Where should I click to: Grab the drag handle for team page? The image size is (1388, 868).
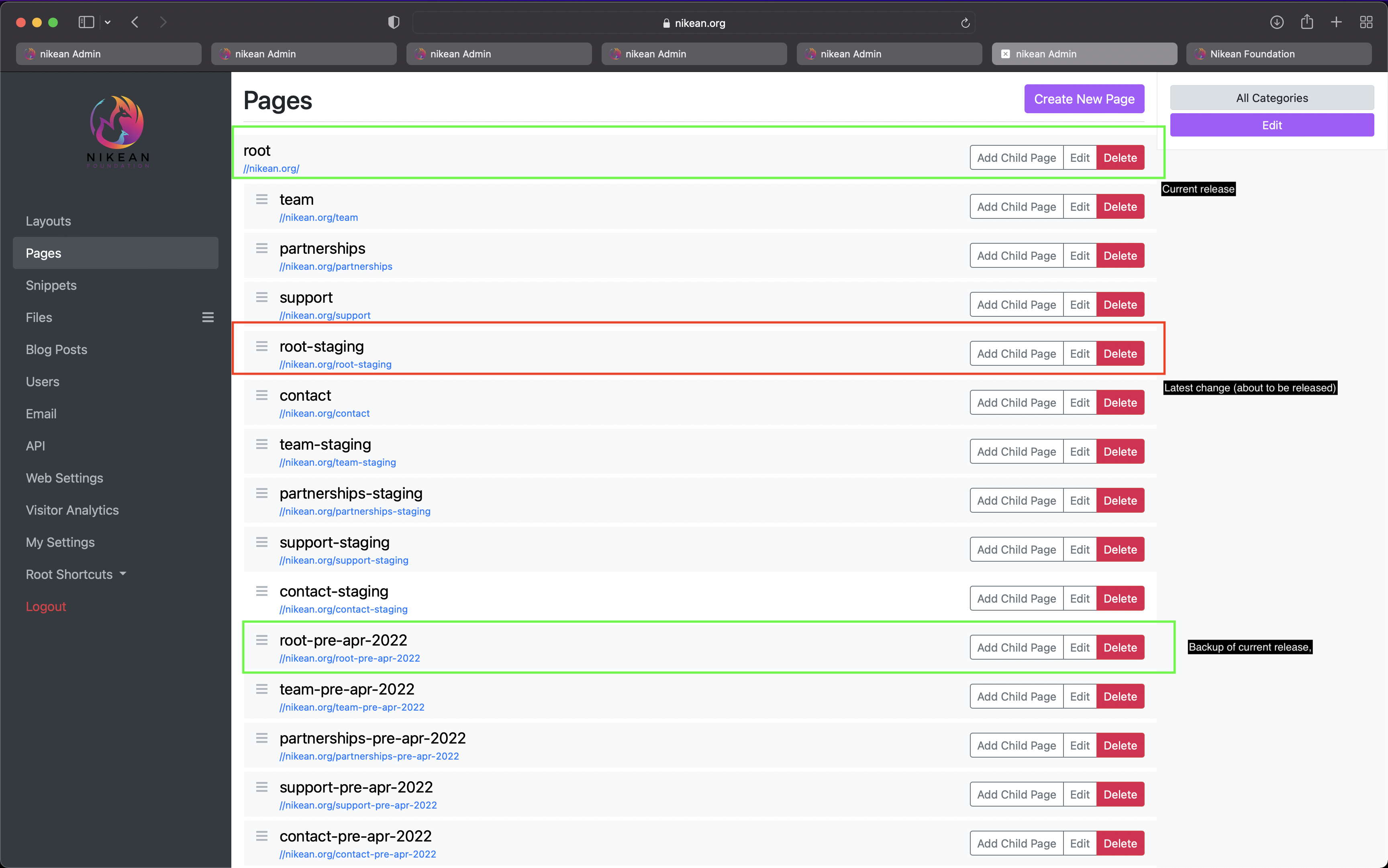(x=262, y=199)
